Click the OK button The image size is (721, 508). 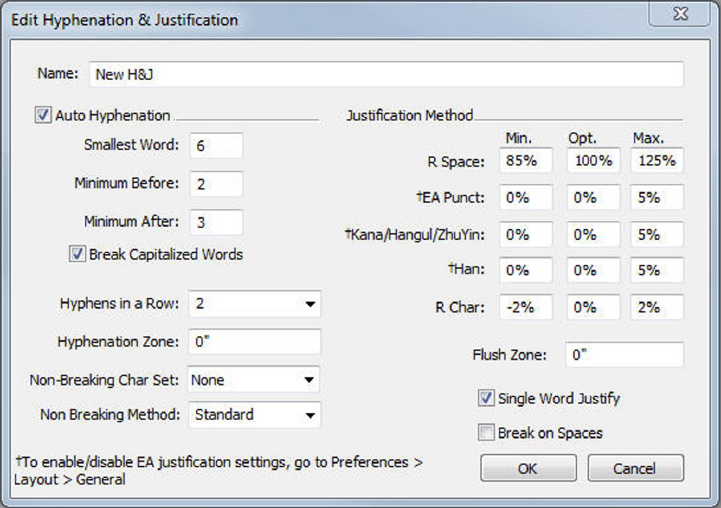(527, 468)
